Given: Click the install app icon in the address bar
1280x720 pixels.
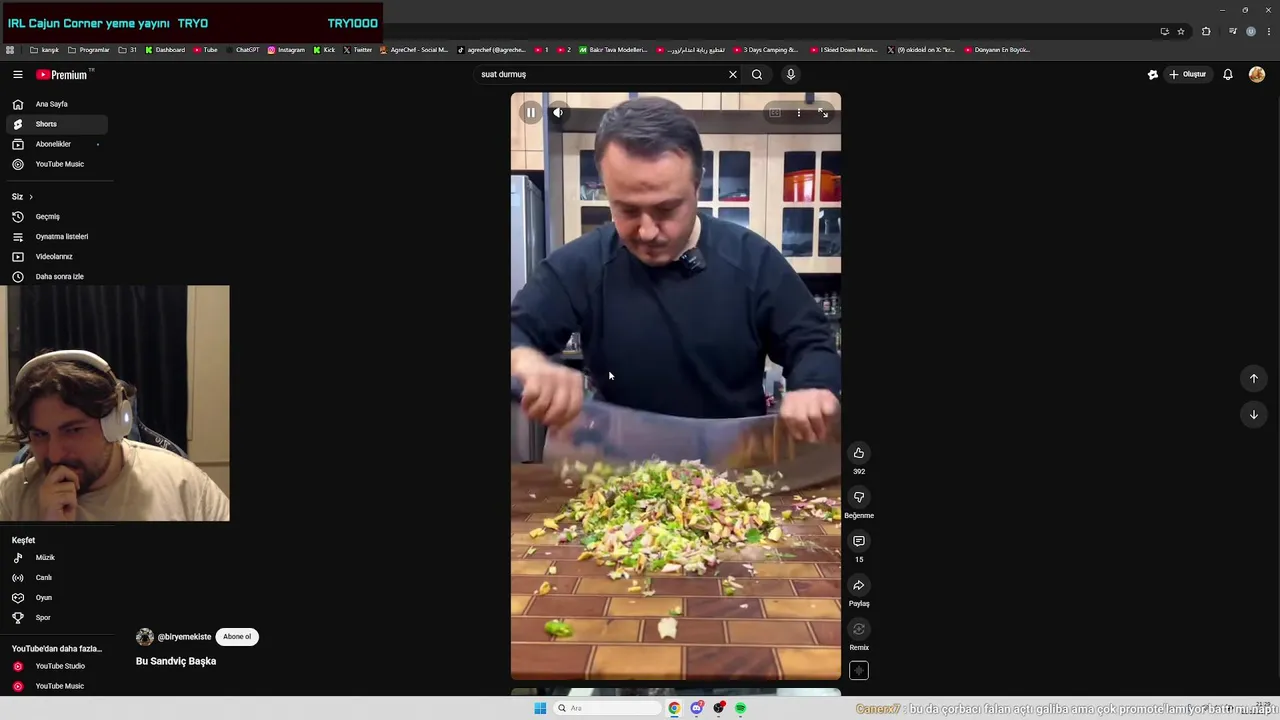Looking at the screenshot, I should coord(1164,31).
